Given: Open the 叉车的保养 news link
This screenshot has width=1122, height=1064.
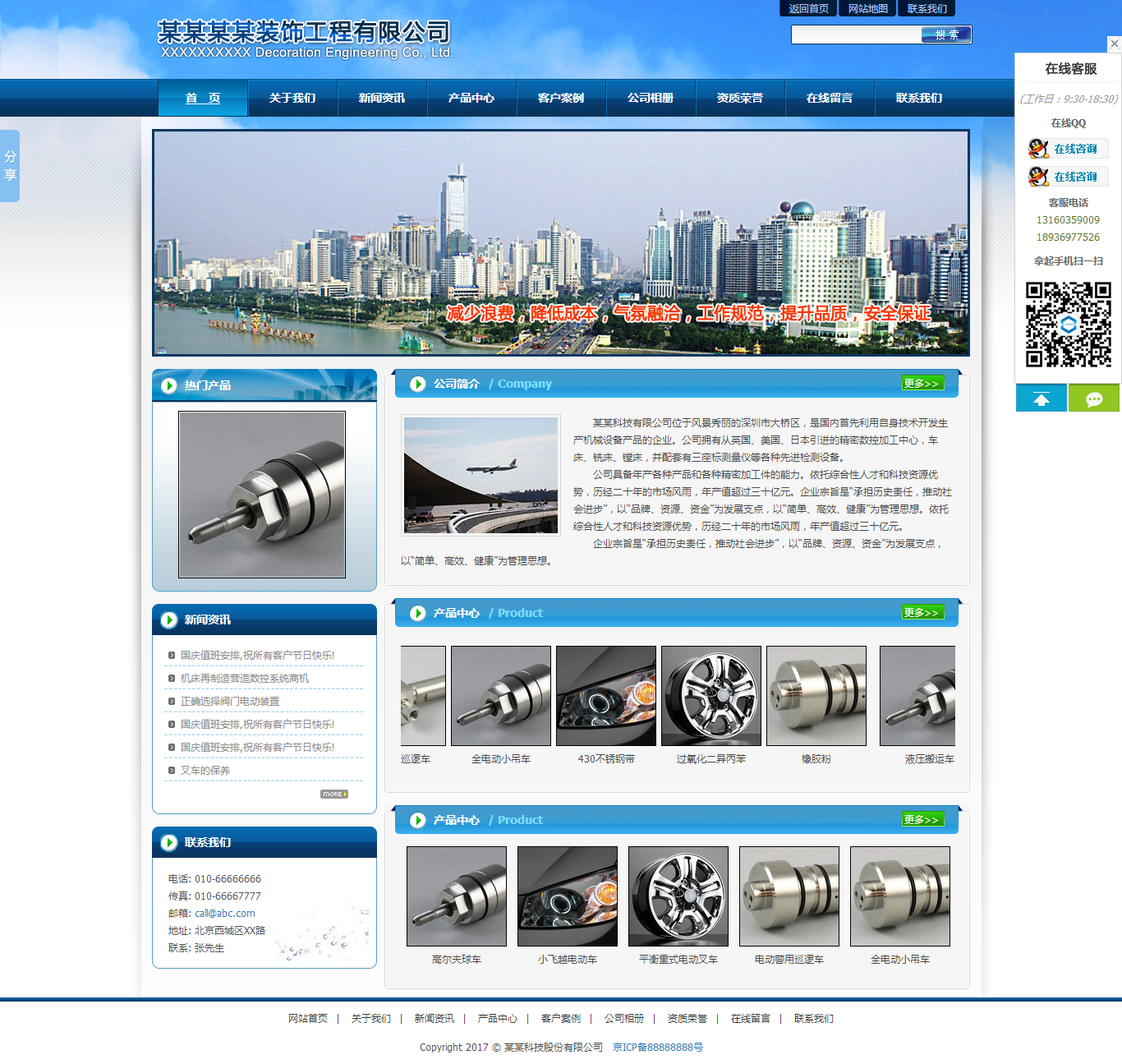Looking at the screenshot, I should tap(205, 771).
